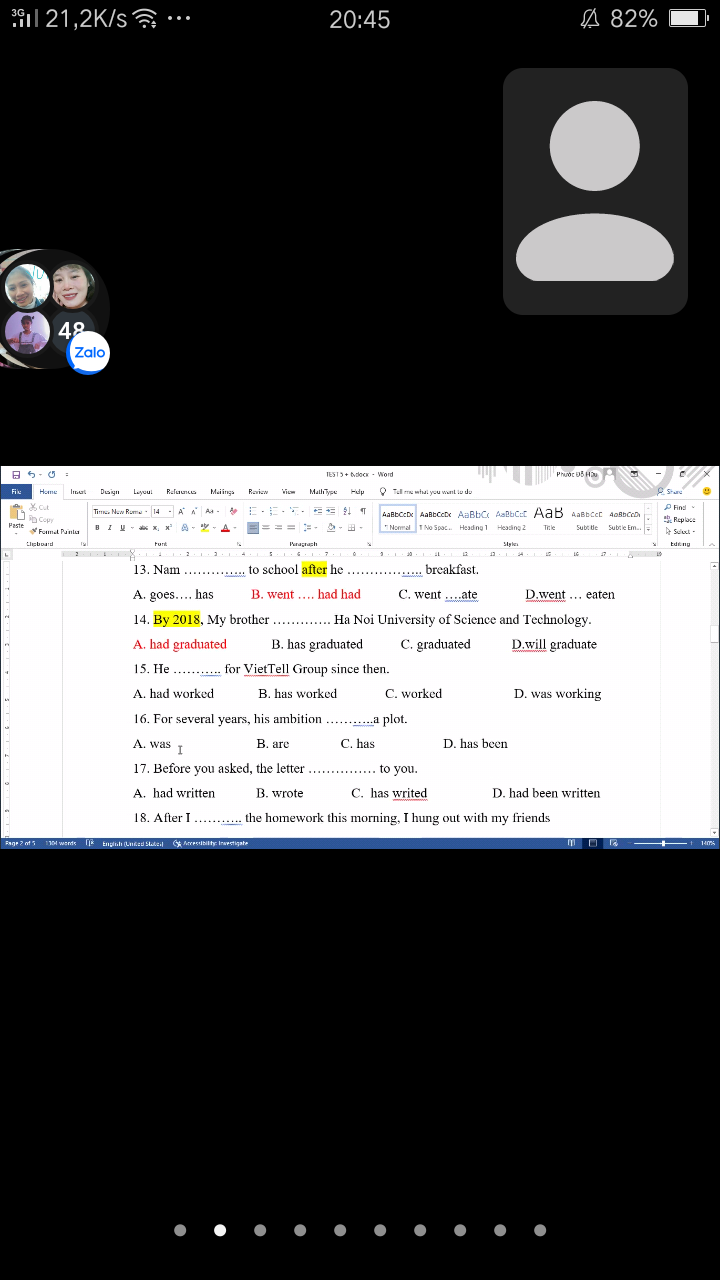
Task: Apply text highlight color
Action: [x=205, y=527]
